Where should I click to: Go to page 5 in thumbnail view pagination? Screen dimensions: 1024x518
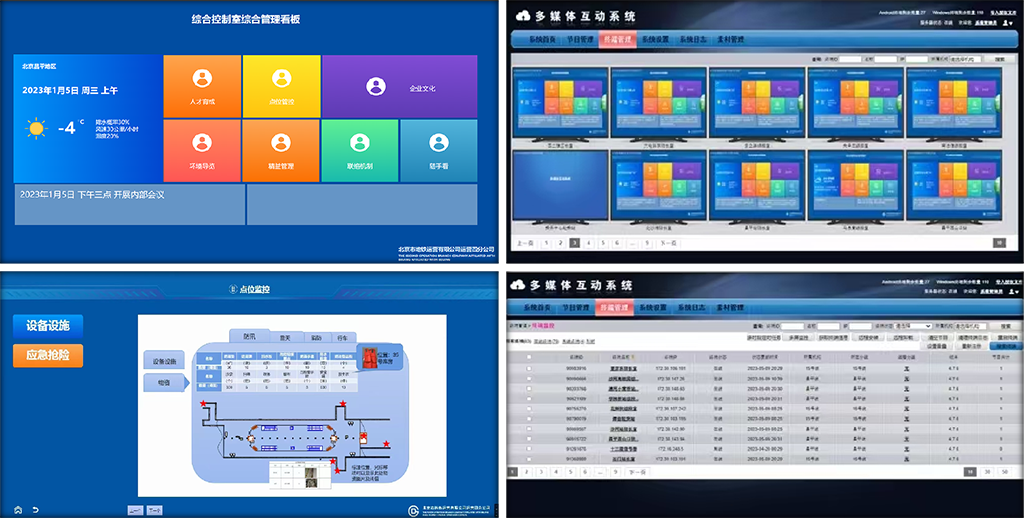(603, 242)
